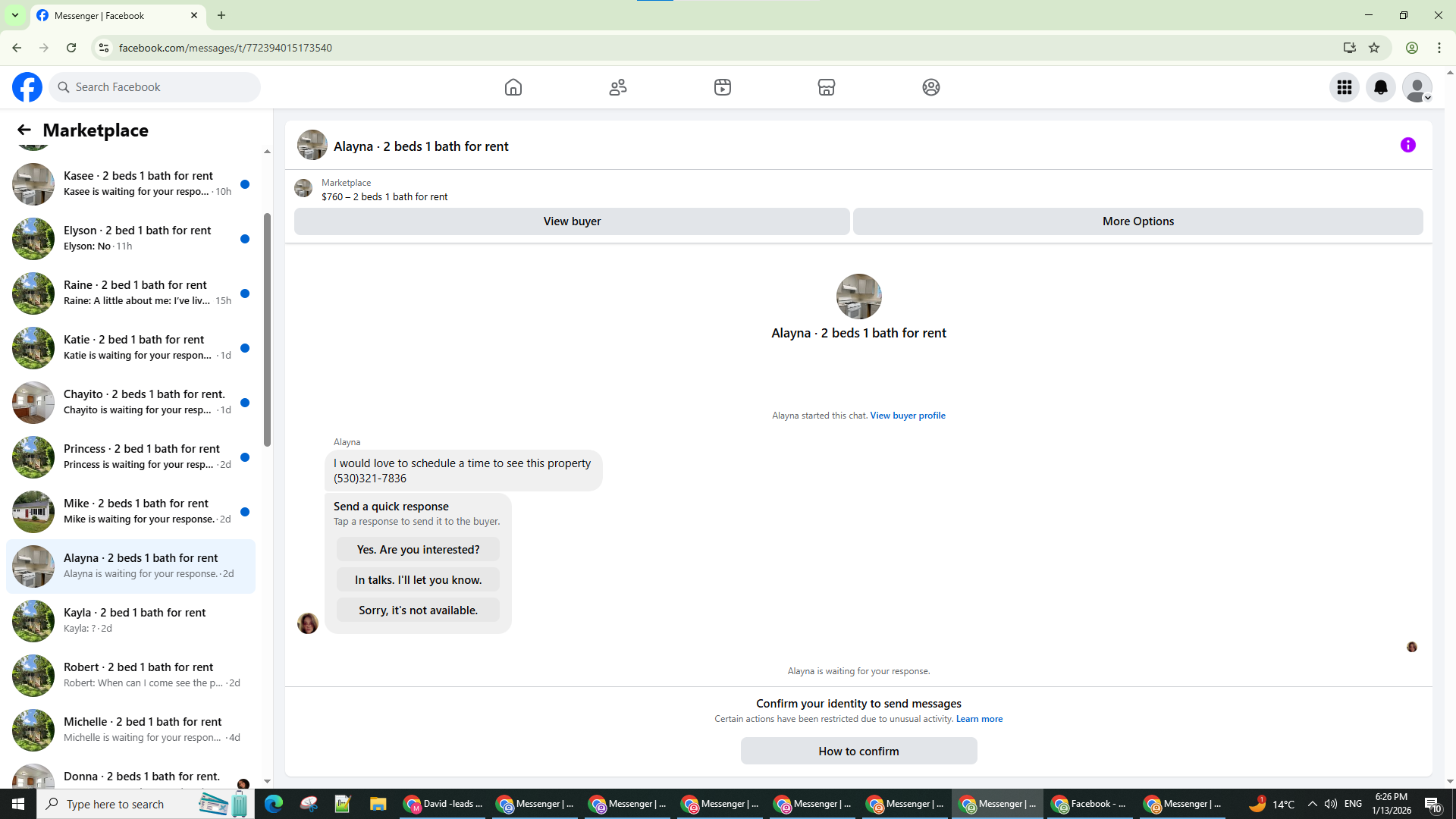Image resolution: width=1456 pixels, height=819 pixels.
Task: Click the conversation list scrollbar
Action: point(267,330)
